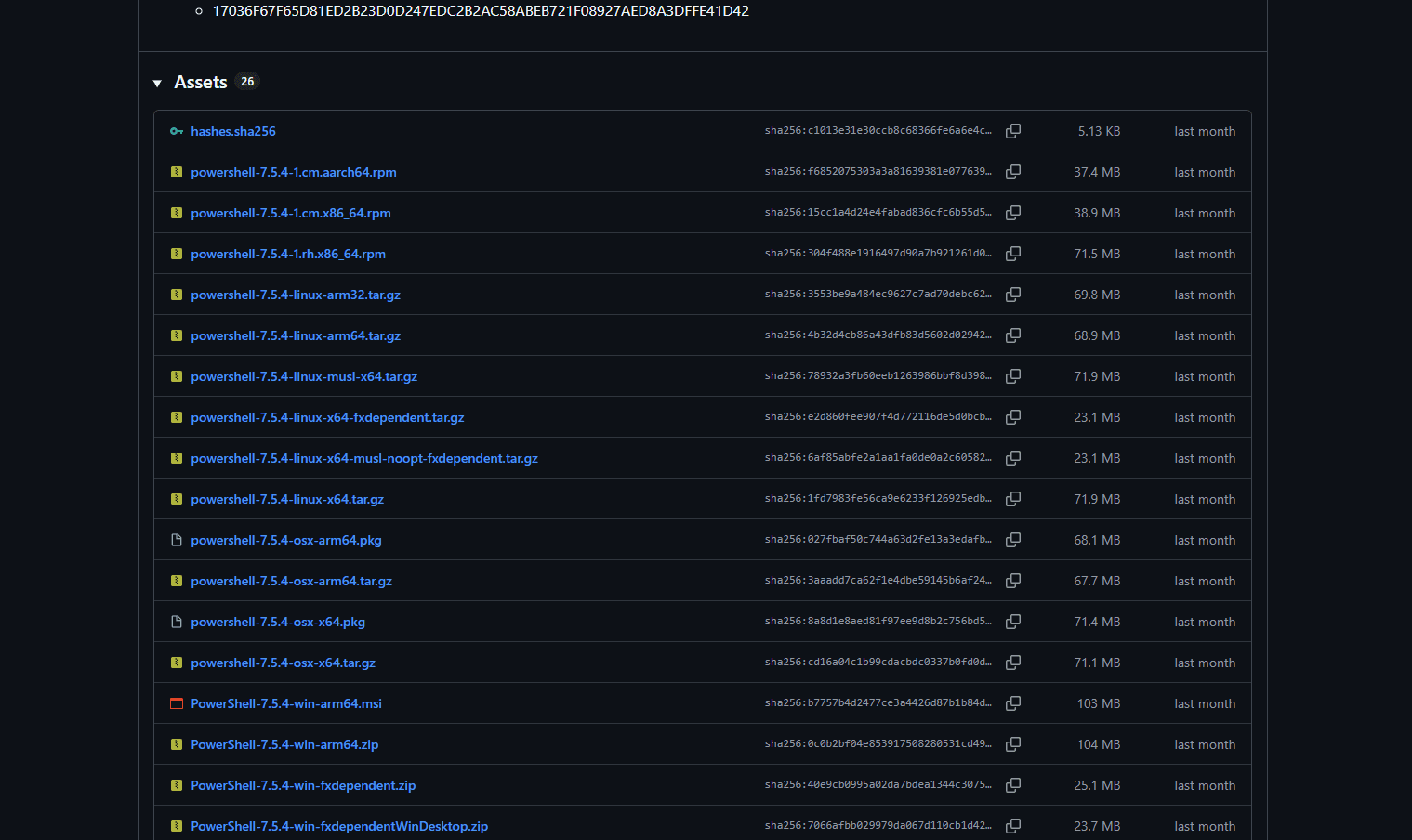Click the 26 assets count badge
This screenshot has height=840, width=1412.
tap(247, 82)
